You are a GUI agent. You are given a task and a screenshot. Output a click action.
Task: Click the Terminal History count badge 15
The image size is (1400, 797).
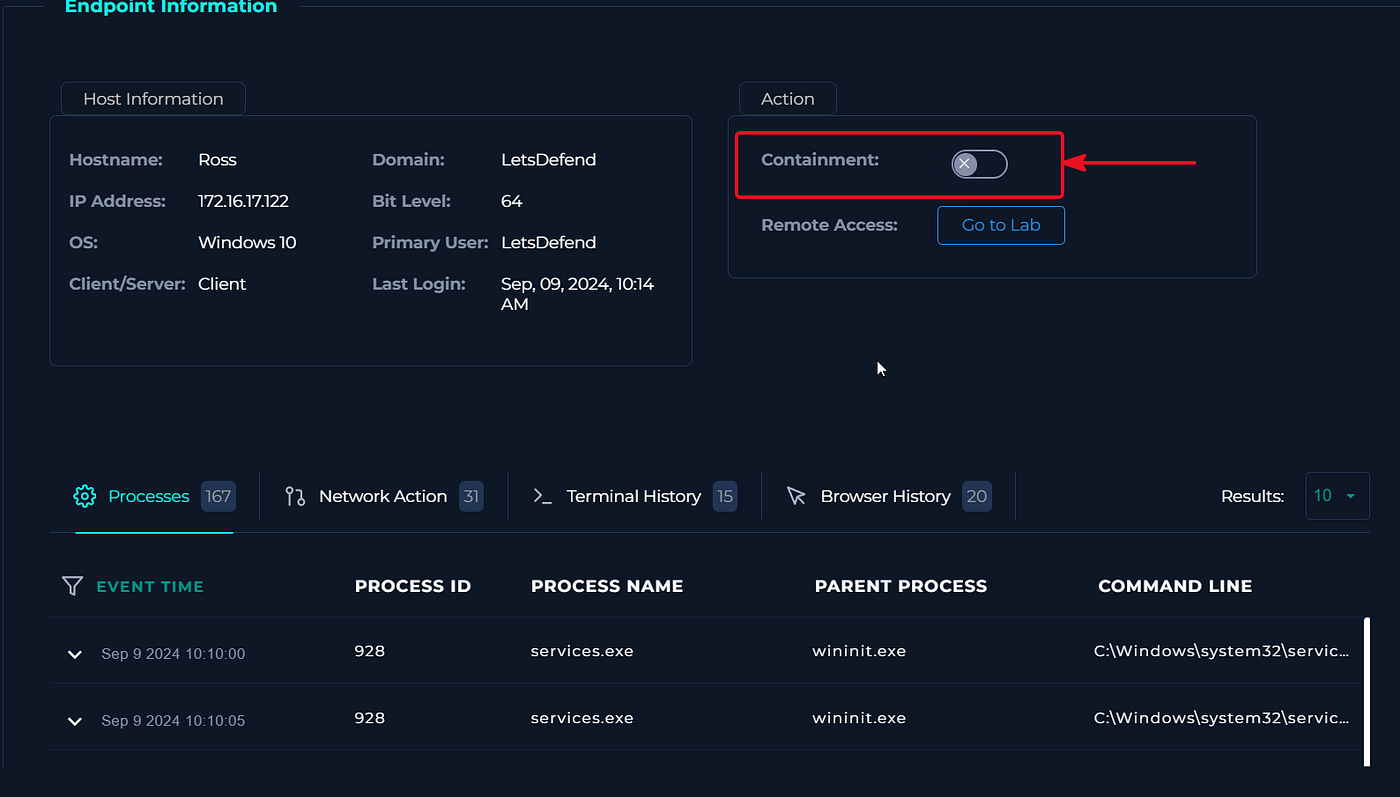tap(725, 496)
